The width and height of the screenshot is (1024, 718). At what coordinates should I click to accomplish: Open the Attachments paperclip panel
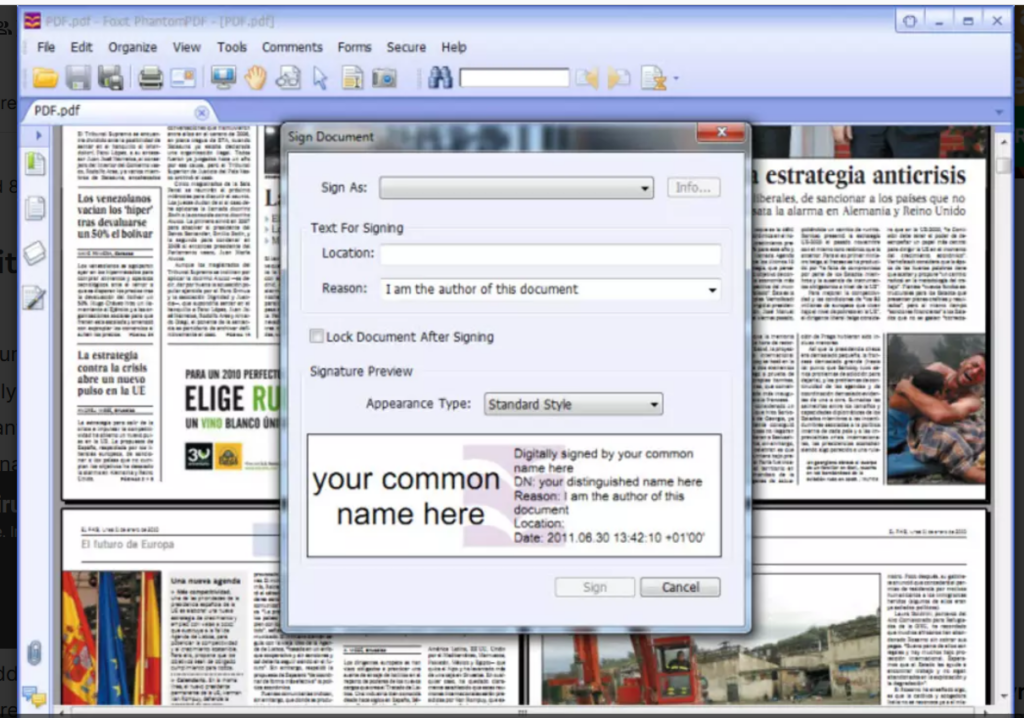click(34, 652)
